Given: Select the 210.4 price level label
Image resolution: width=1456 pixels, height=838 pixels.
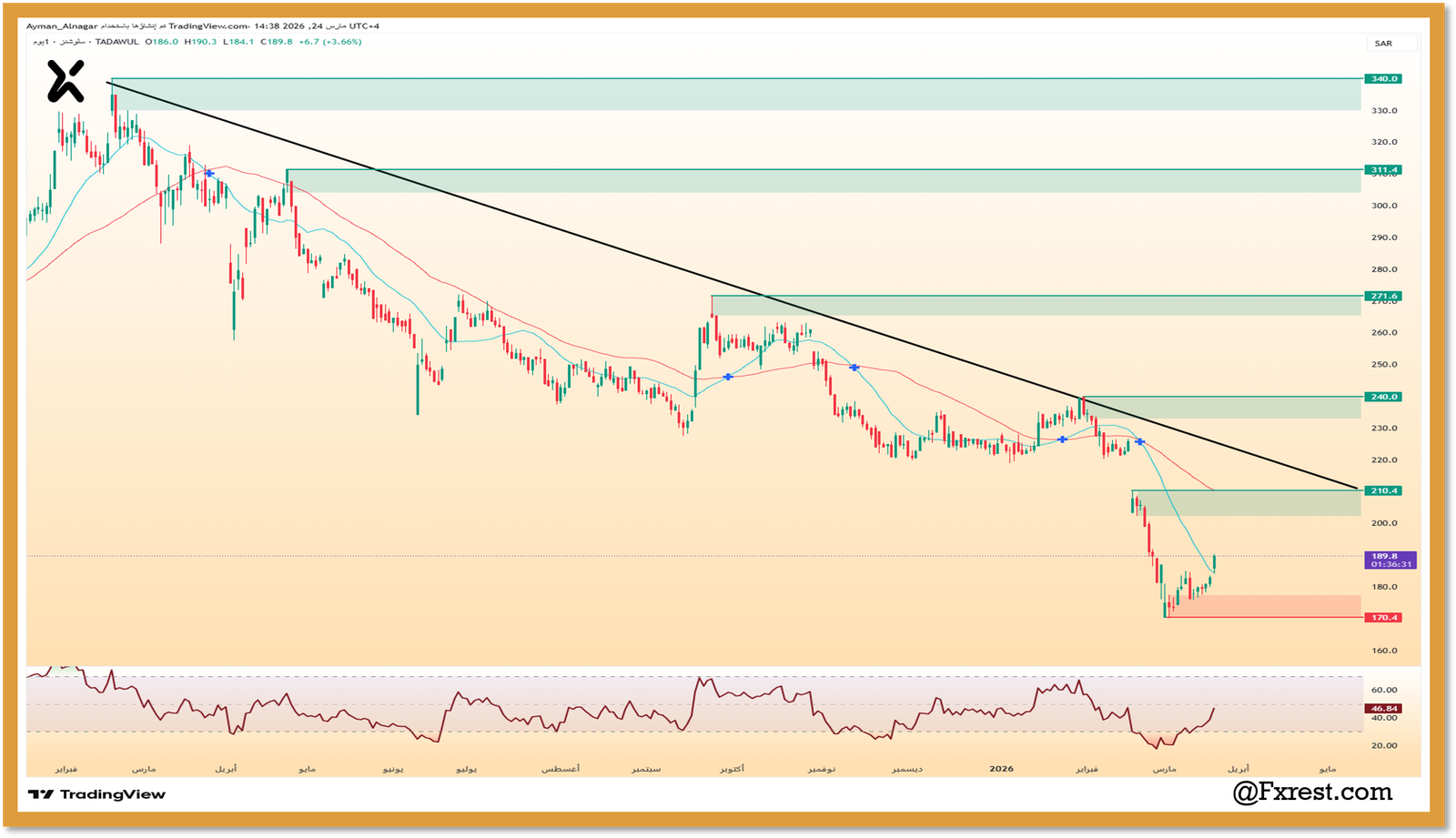Looking at the screenshot, I should [x=1383, y=491].
